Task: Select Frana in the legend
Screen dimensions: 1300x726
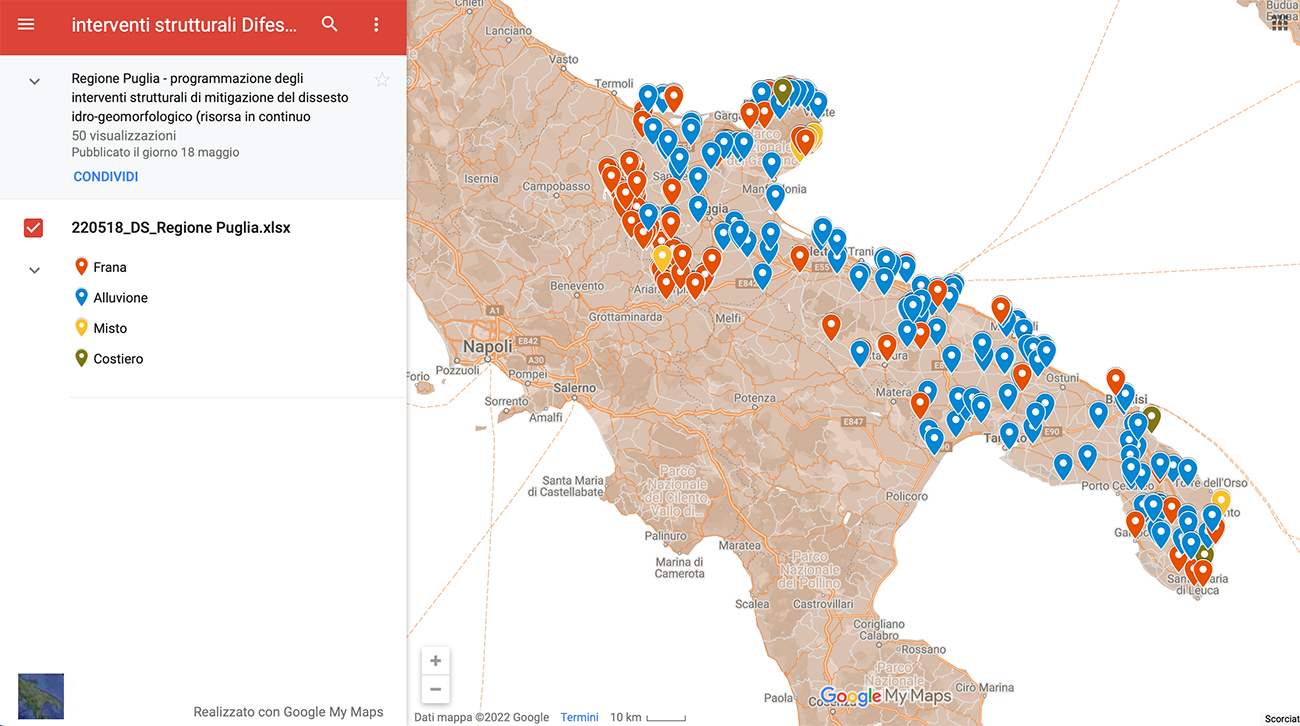Action: (110, 267)
